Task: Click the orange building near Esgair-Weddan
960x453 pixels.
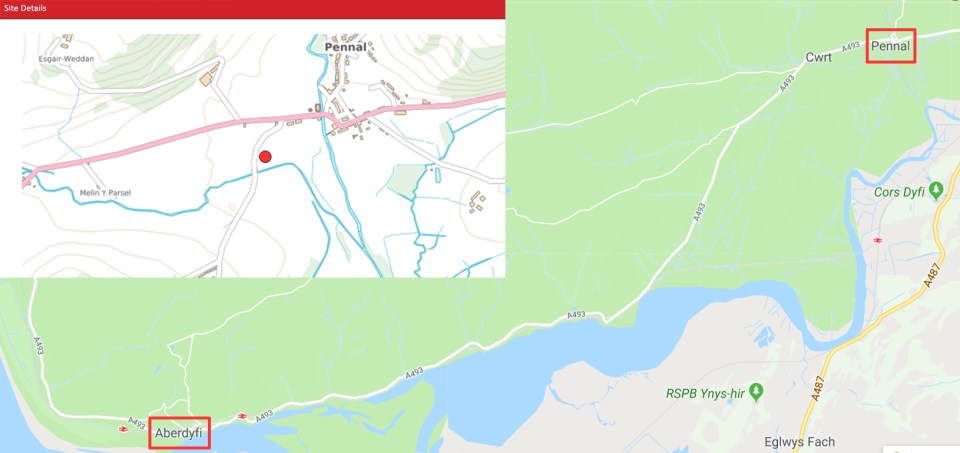Action: (206, 80)
